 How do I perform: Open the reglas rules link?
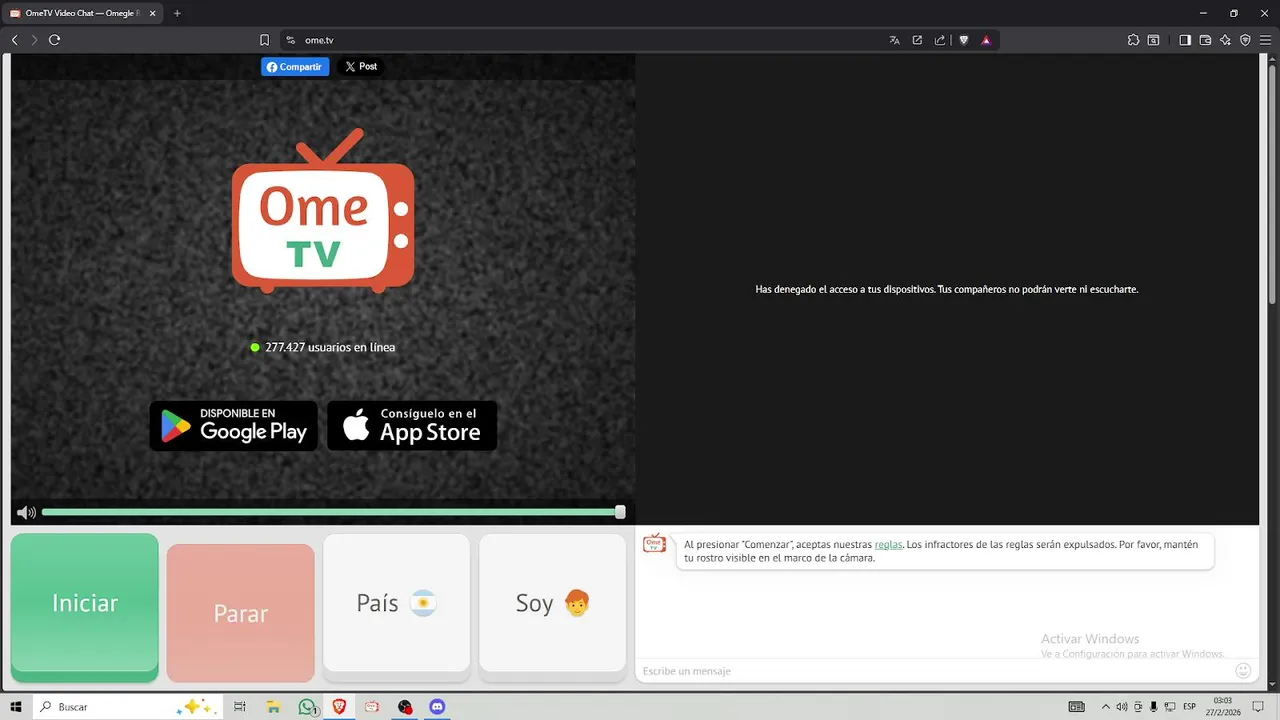tap(888, 544)
